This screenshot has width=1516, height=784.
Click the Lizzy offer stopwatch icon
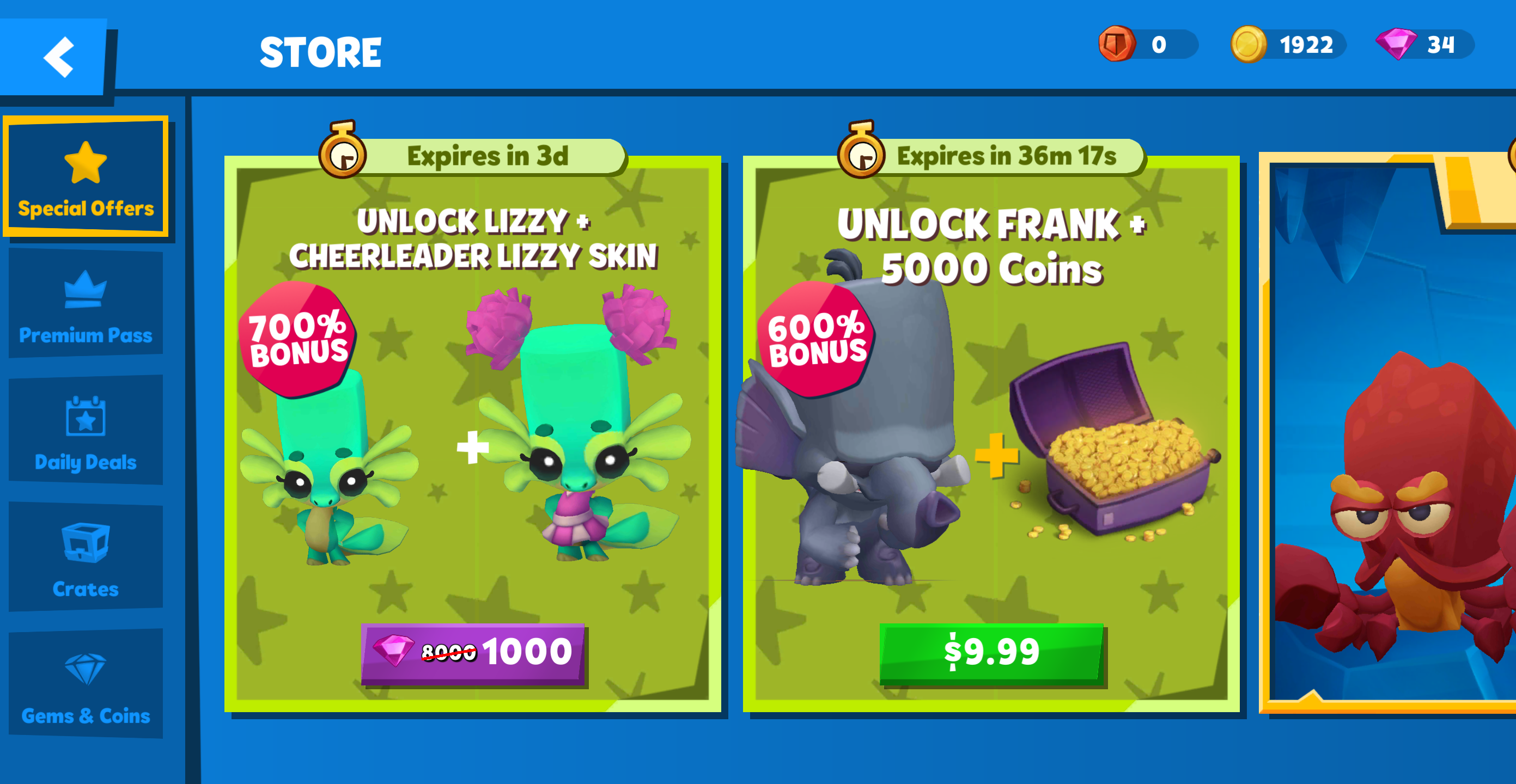click(343, 151)
